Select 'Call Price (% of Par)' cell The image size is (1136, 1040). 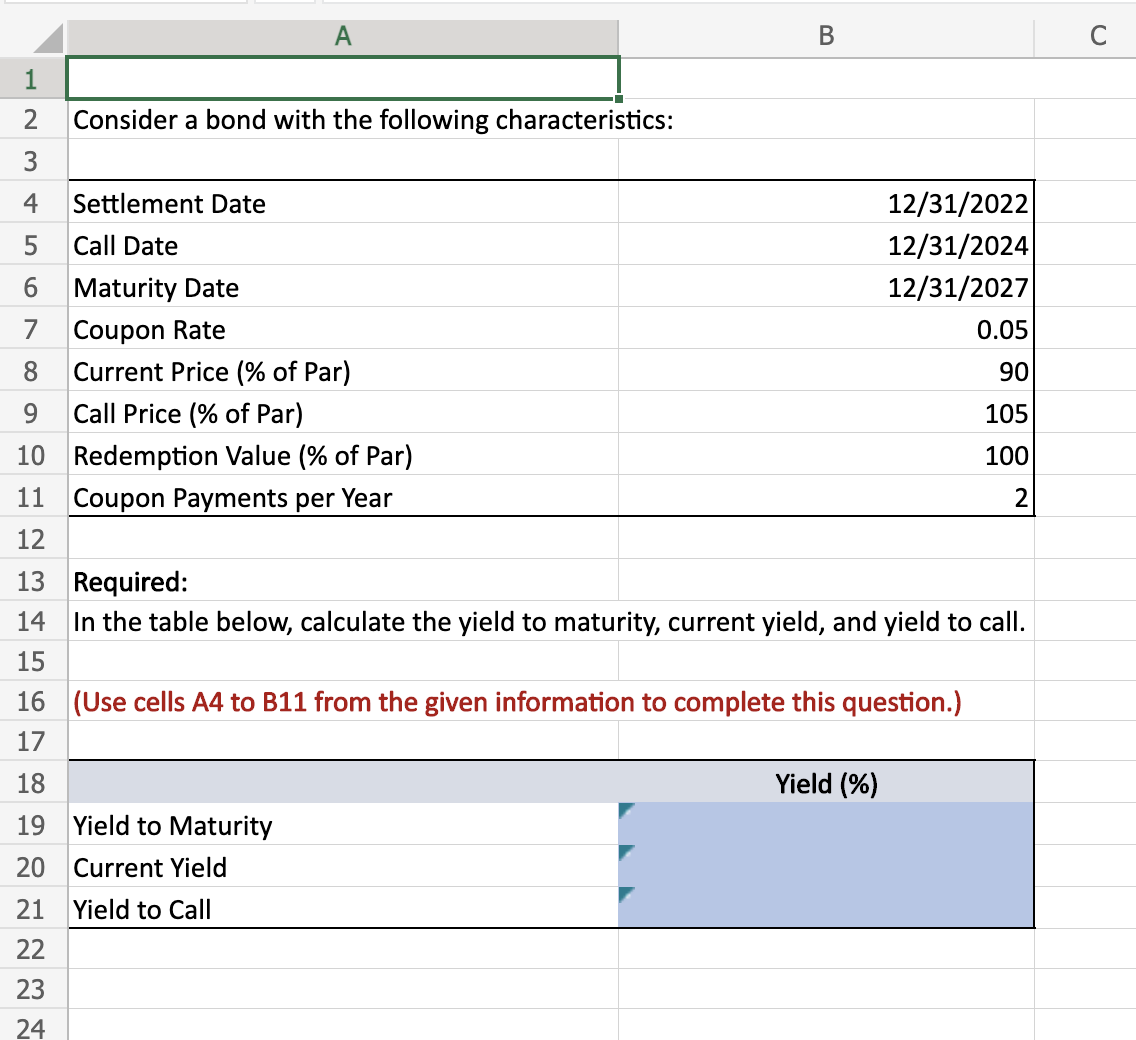(x=343, y=413)
